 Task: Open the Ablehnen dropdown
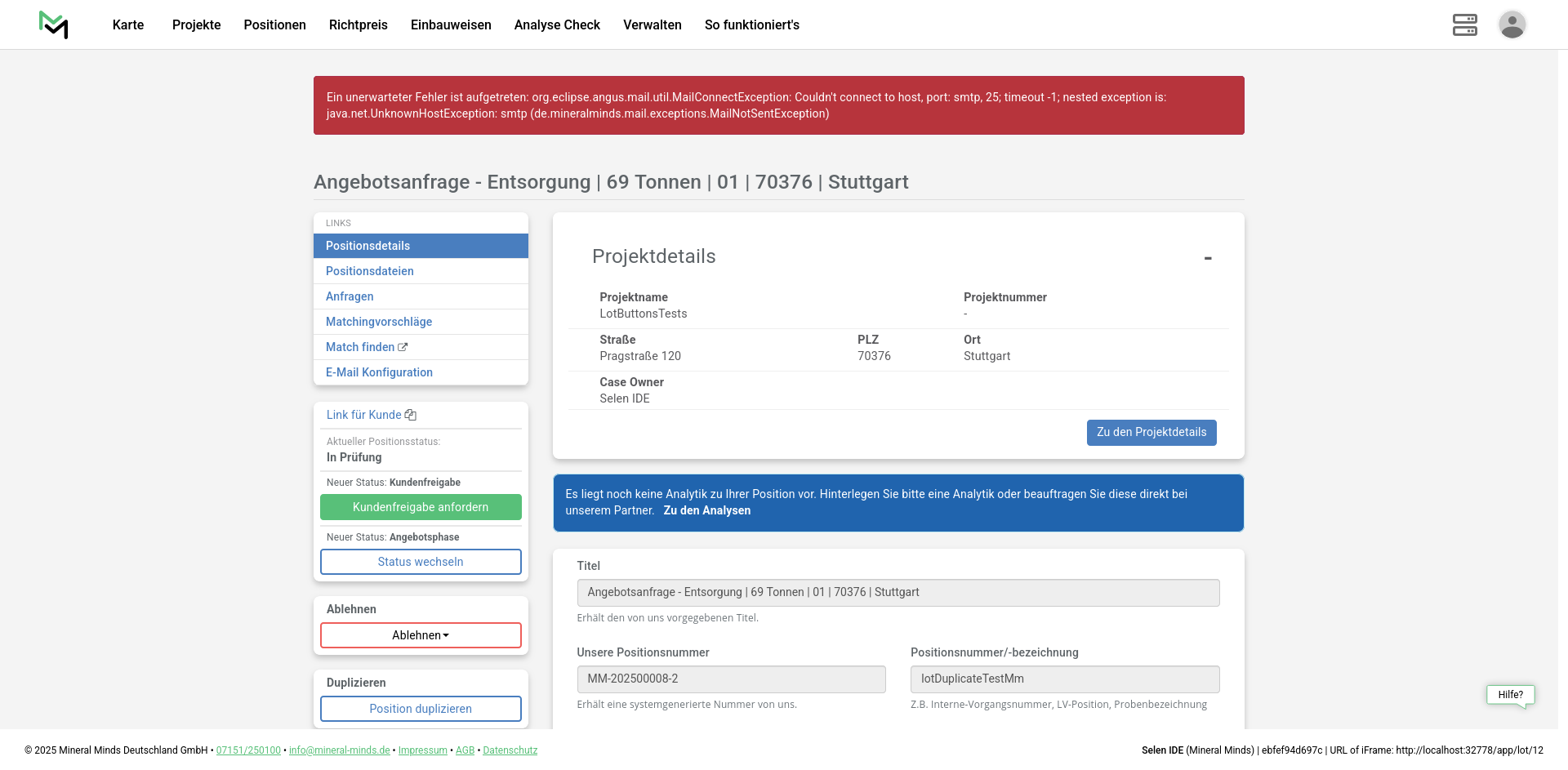pos(421,635)
